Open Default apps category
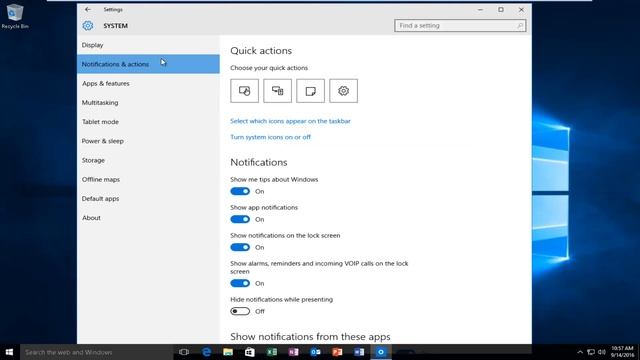The image size is (640, 360). [148, 198]
